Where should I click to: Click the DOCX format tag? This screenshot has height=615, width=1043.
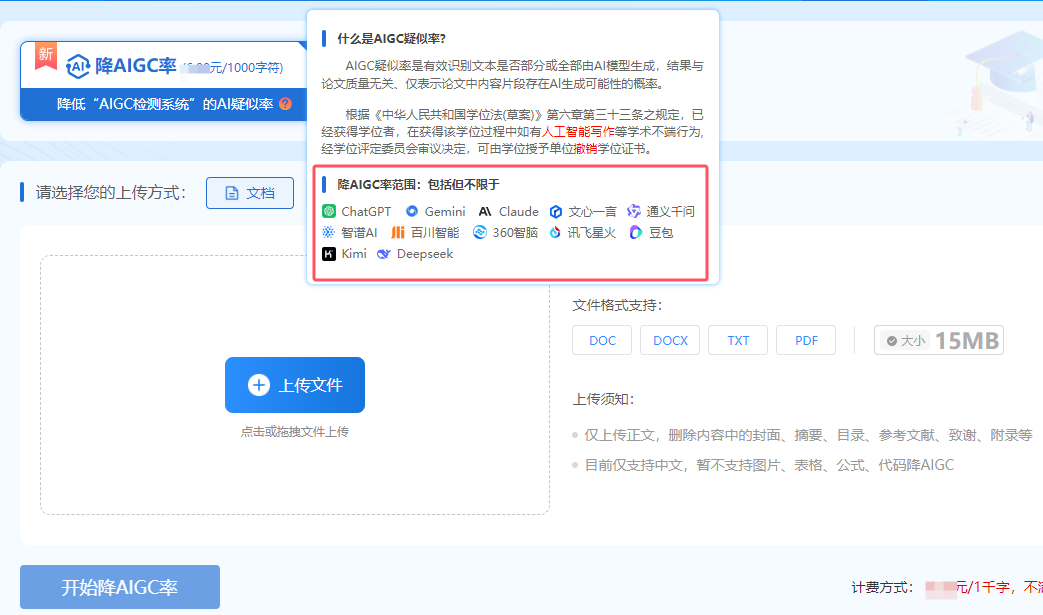pos(670,340)
